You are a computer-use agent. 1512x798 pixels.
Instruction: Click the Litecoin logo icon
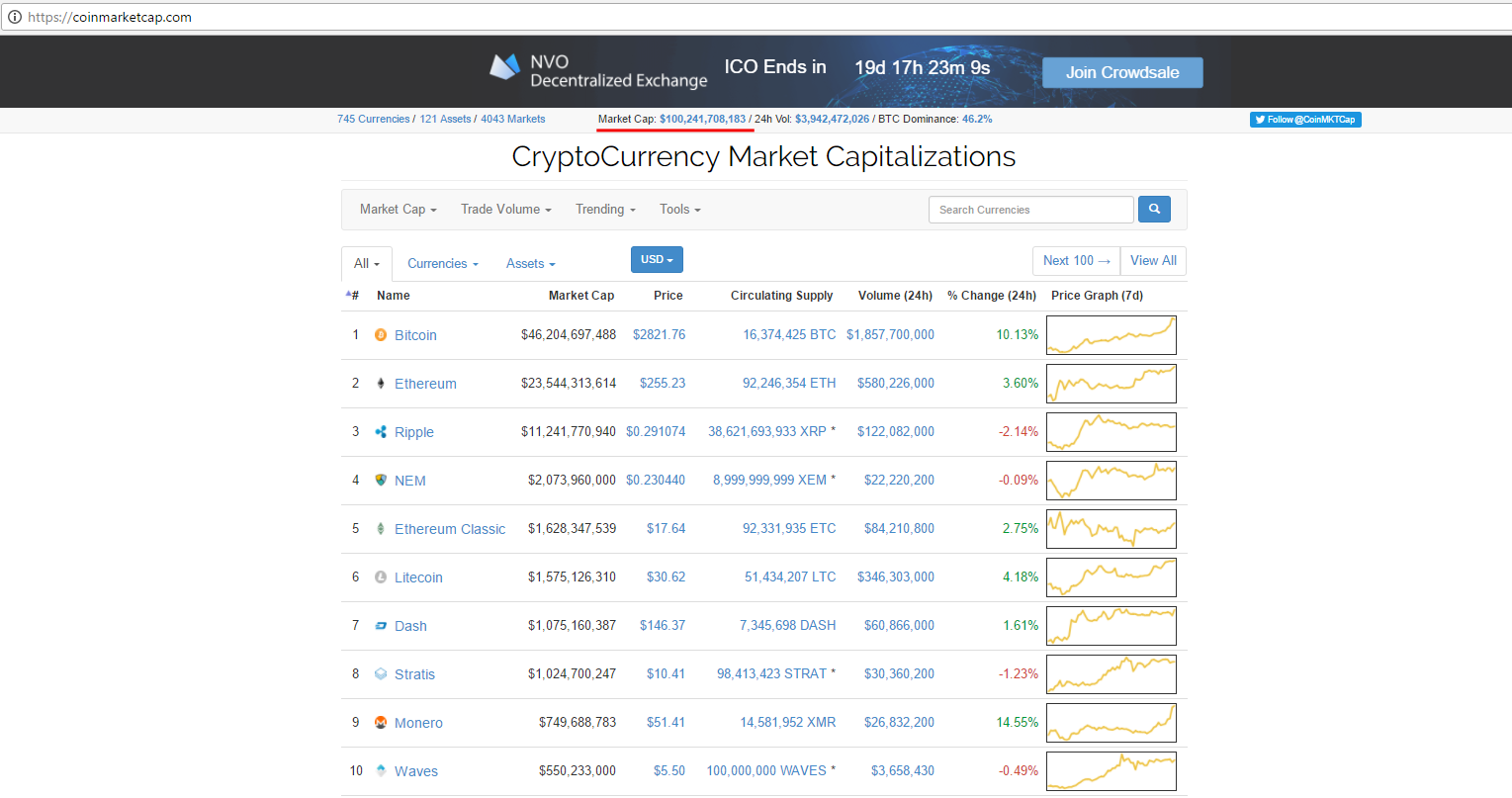381,577
